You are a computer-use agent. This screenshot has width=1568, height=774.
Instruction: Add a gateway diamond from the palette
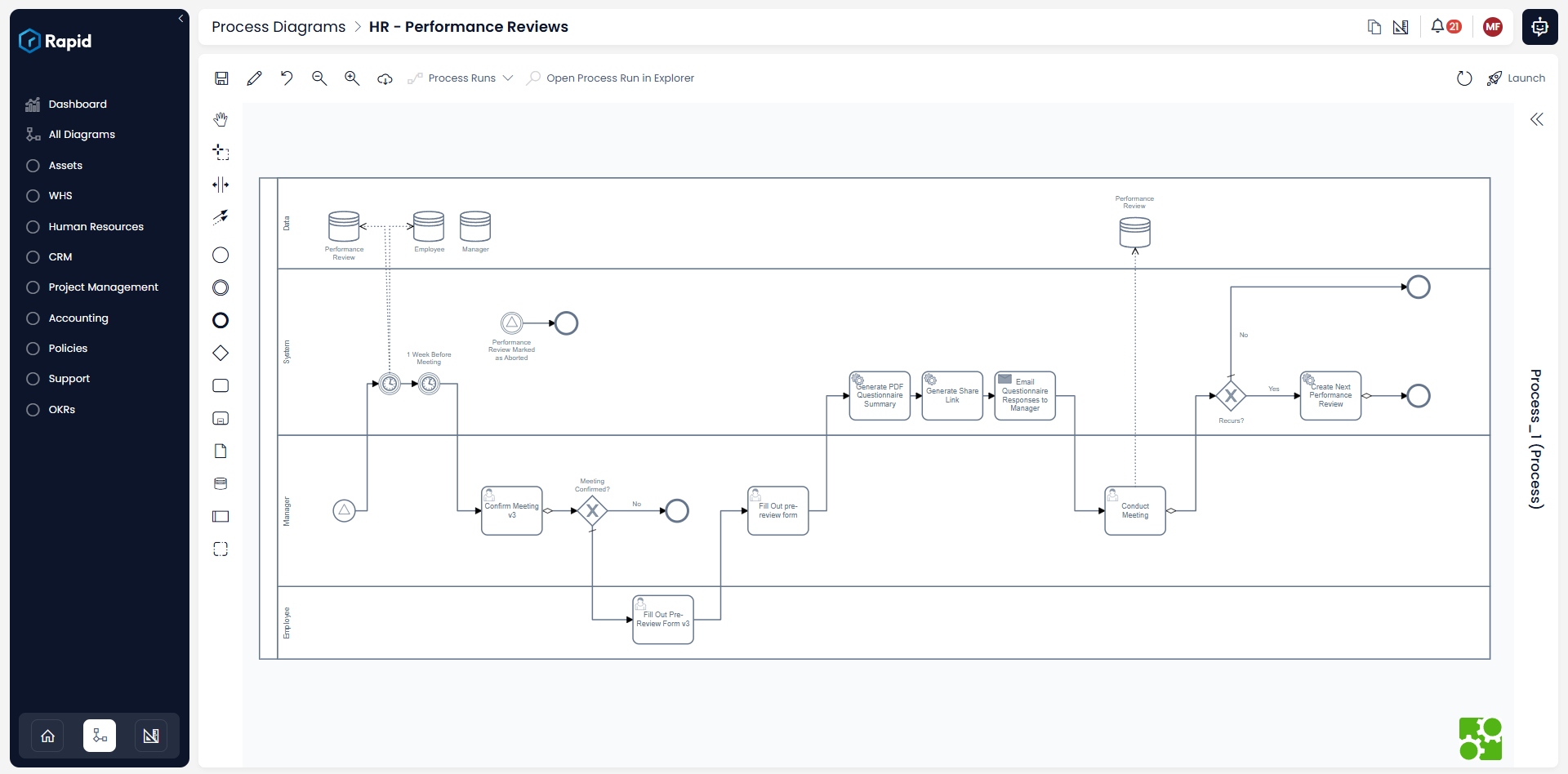pyautogui.click(x=220, y=353)
